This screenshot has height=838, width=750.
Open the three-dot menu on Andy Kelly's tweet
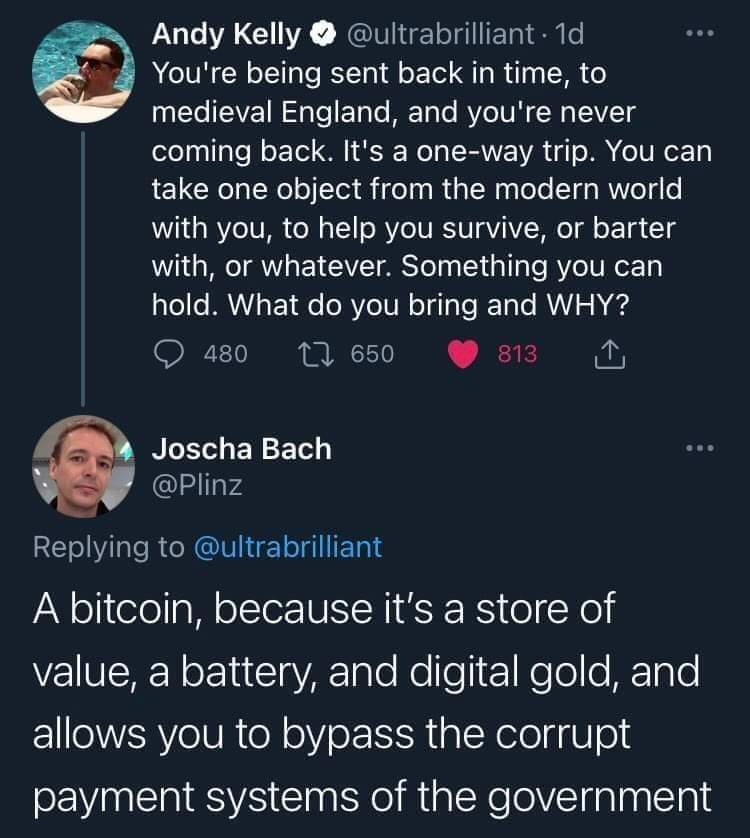[700, 33]
